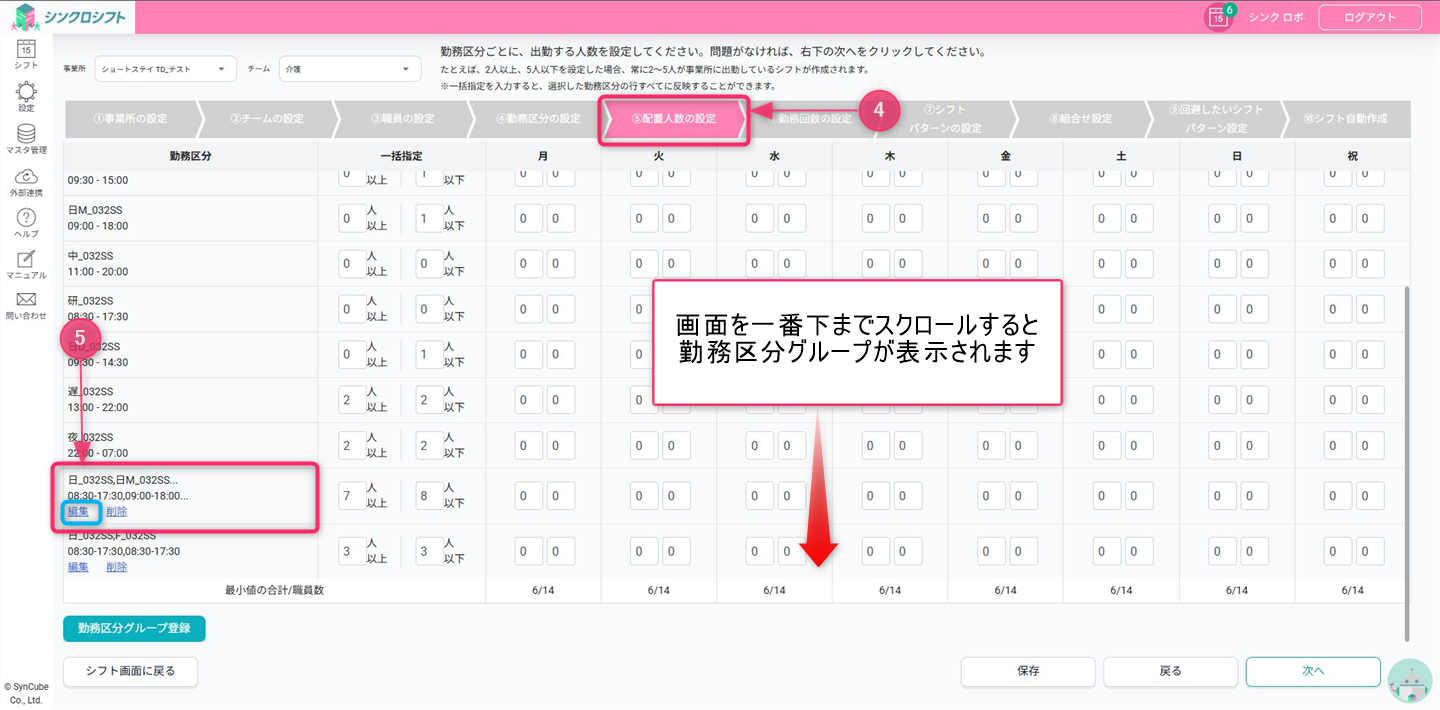Open 問い合わせ envelope icon
The height and width of the screenshot is (710, 1440).
[26, 300]
